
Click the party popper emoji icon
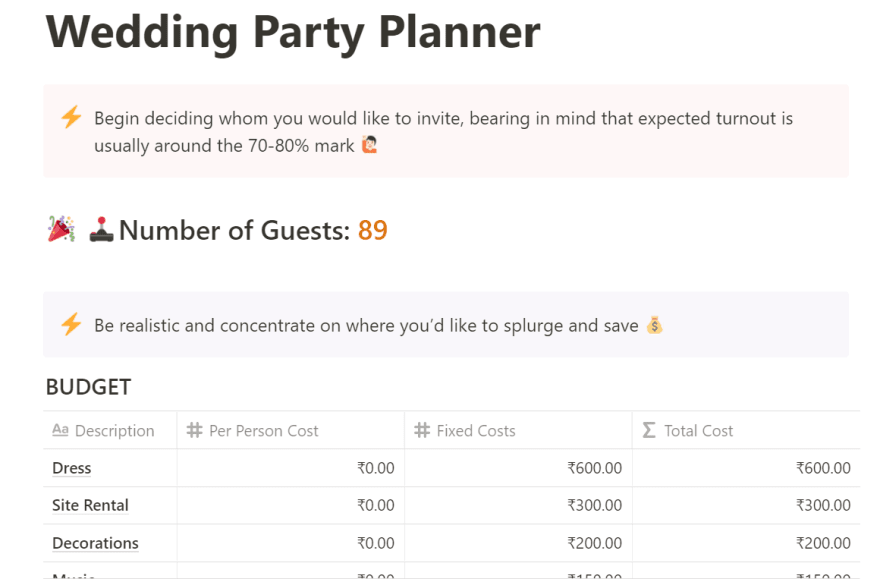click(61, 229)
